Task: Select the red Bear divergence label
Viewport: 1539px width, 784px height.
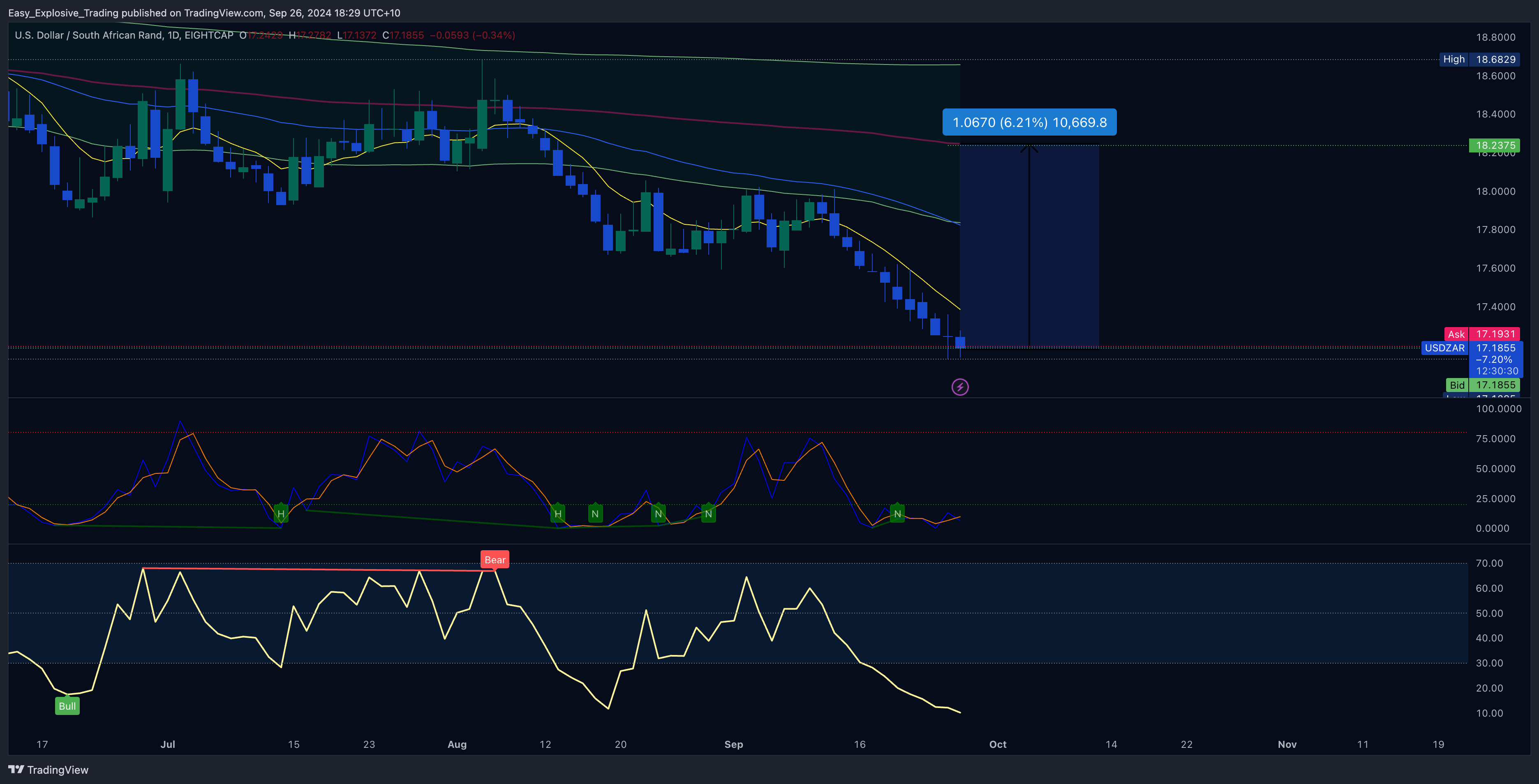Action: [495, 560]
